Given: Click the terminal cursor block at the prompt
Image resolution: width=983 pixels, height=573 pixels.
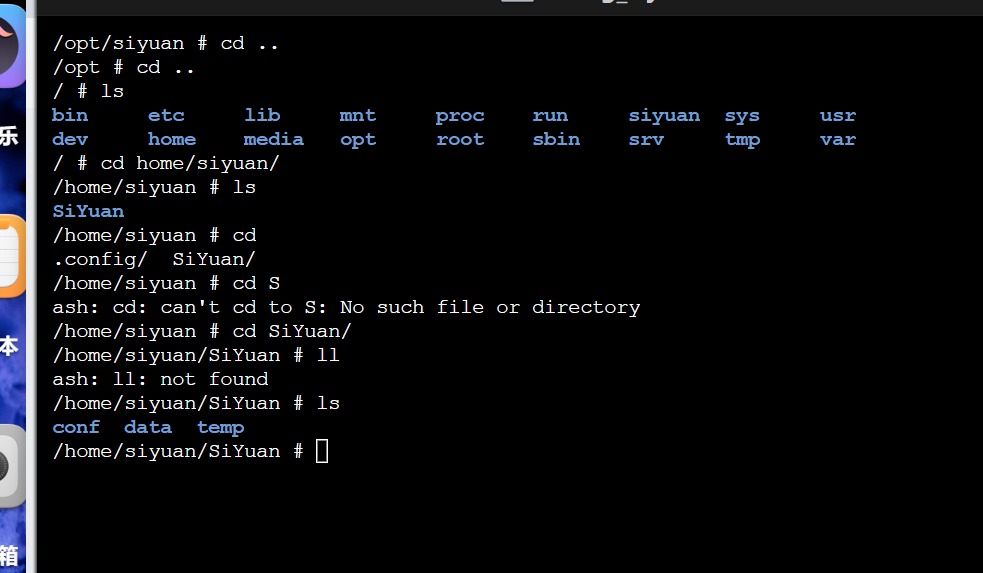Looking at the screenshot, I should click(x=321, y=451).
